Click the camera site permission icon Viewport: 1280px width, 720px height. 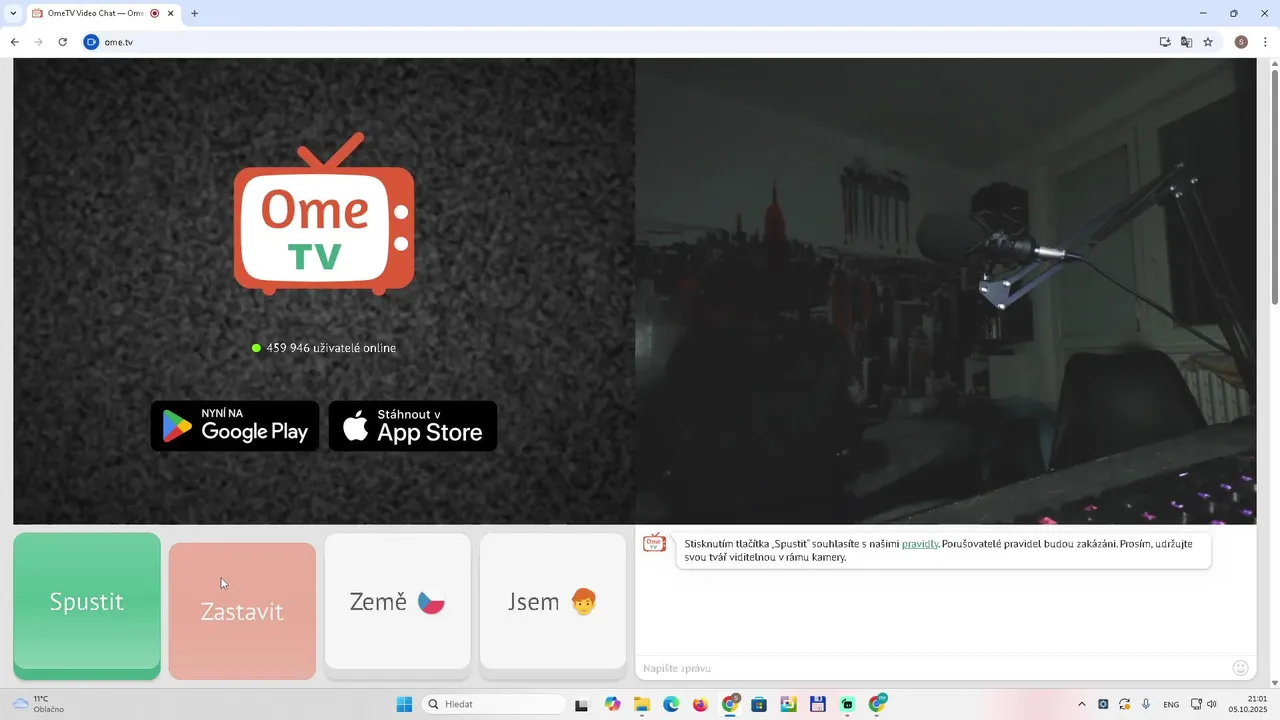[92, 42]
